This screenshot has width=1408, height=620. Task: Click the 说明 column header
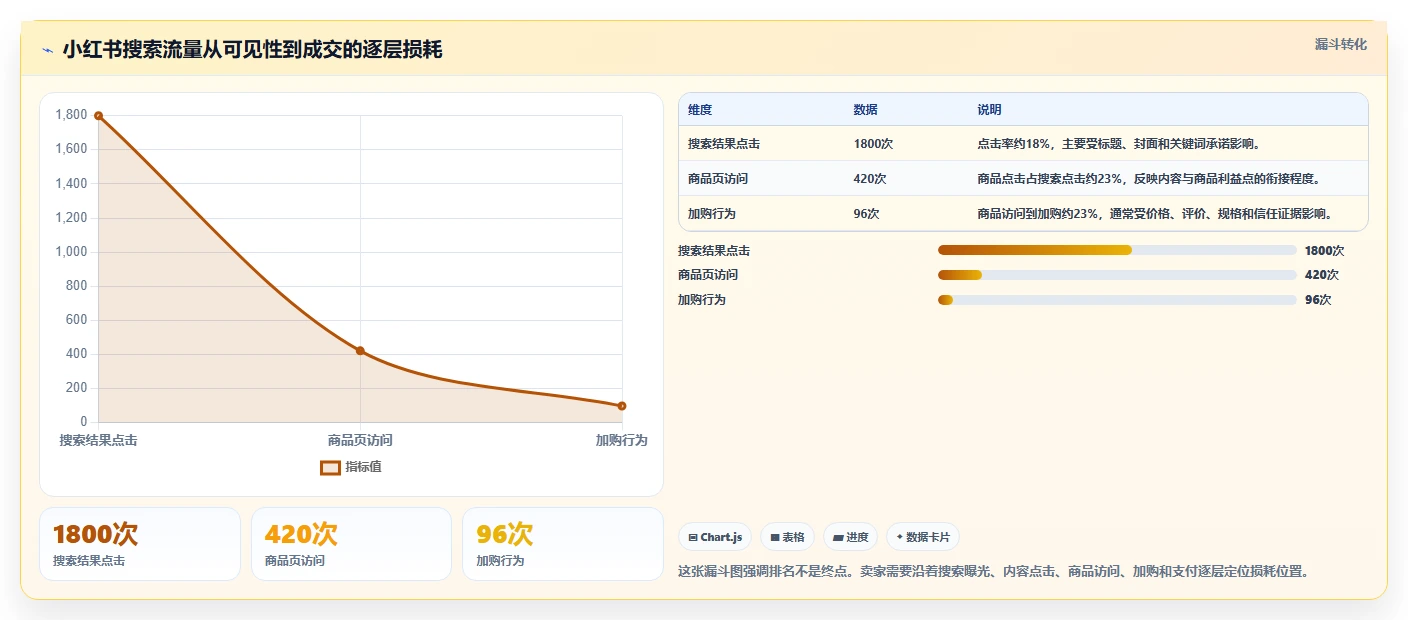click(x=989, y=110)
